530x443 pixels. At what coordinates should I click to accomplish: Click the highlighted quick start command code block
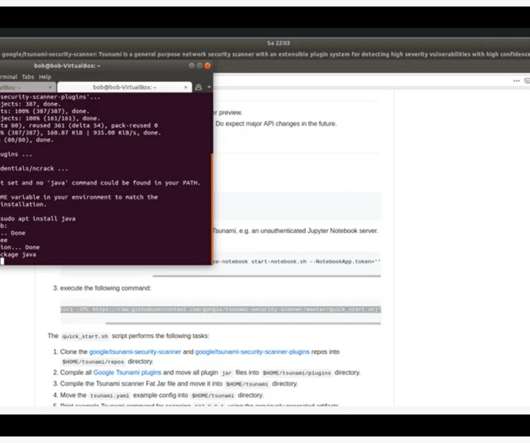click(221, 309)
